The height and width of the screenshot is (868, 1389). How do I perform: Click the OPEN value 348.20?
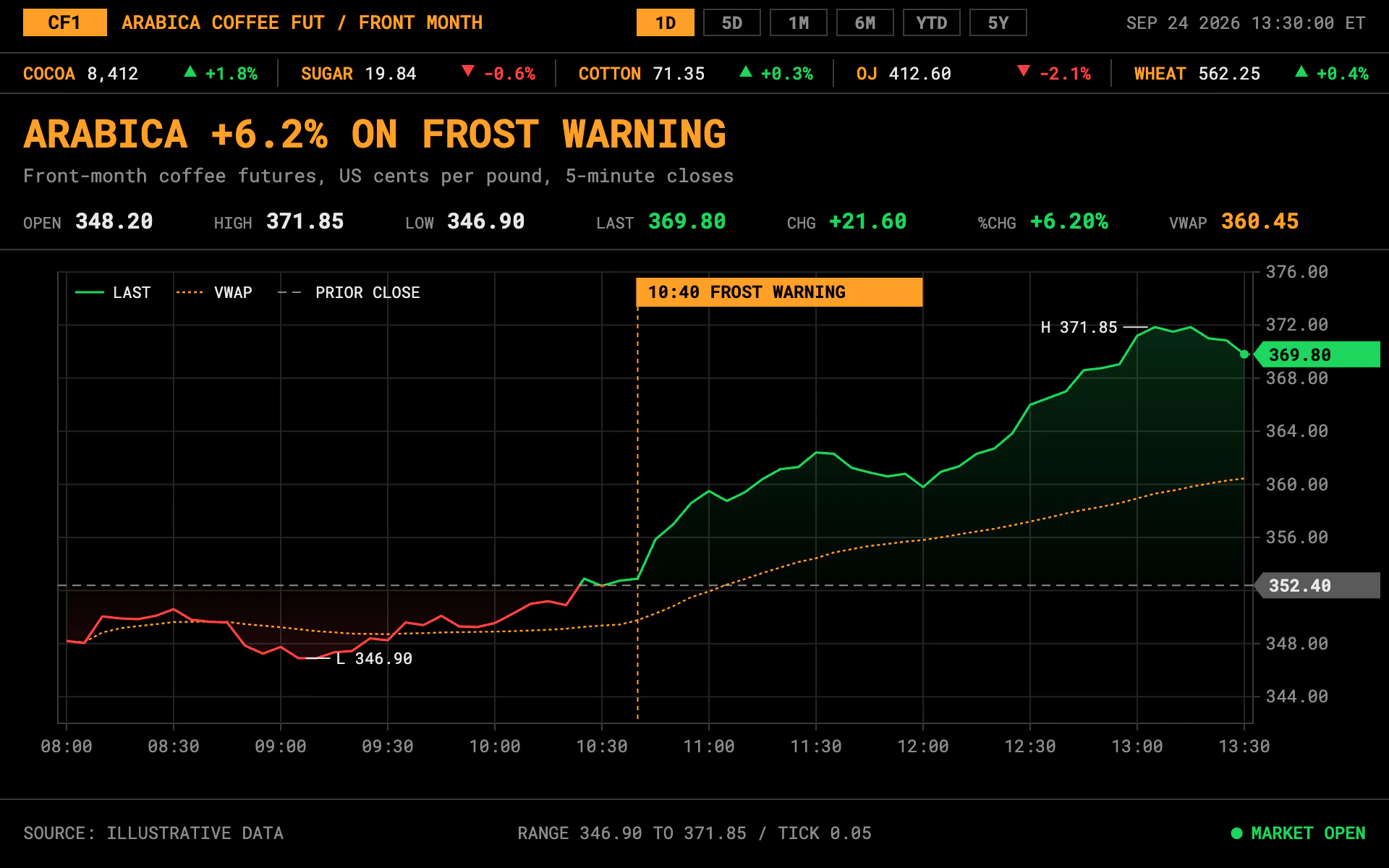[114, 221]
